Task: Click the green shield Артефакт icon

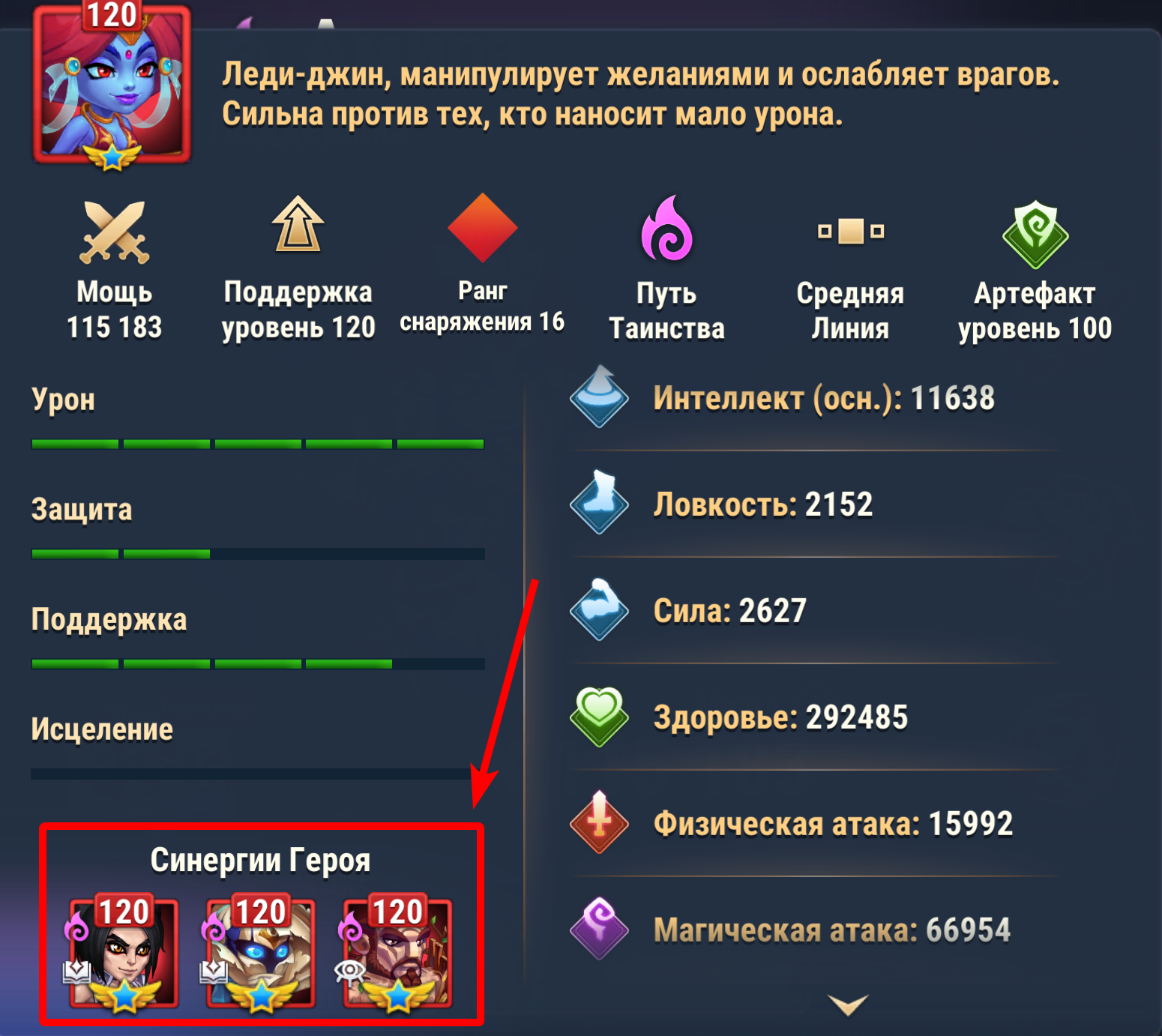Action: pos(1035,234)
